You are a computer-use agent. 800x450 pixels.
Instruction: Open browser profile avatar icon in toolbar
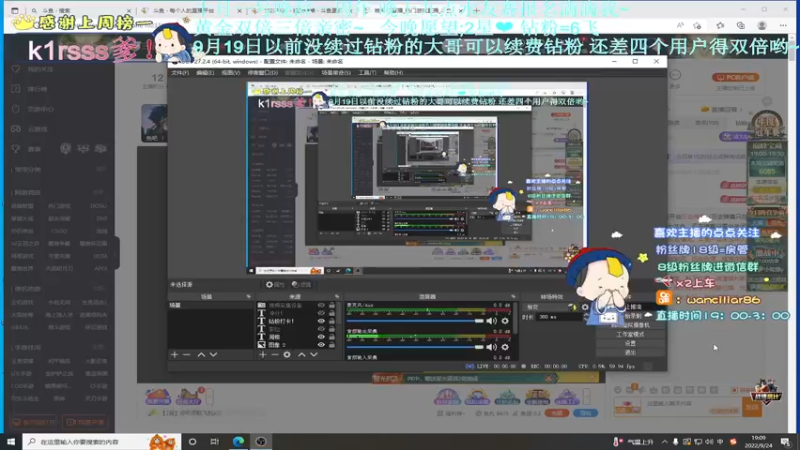point(762,26)
